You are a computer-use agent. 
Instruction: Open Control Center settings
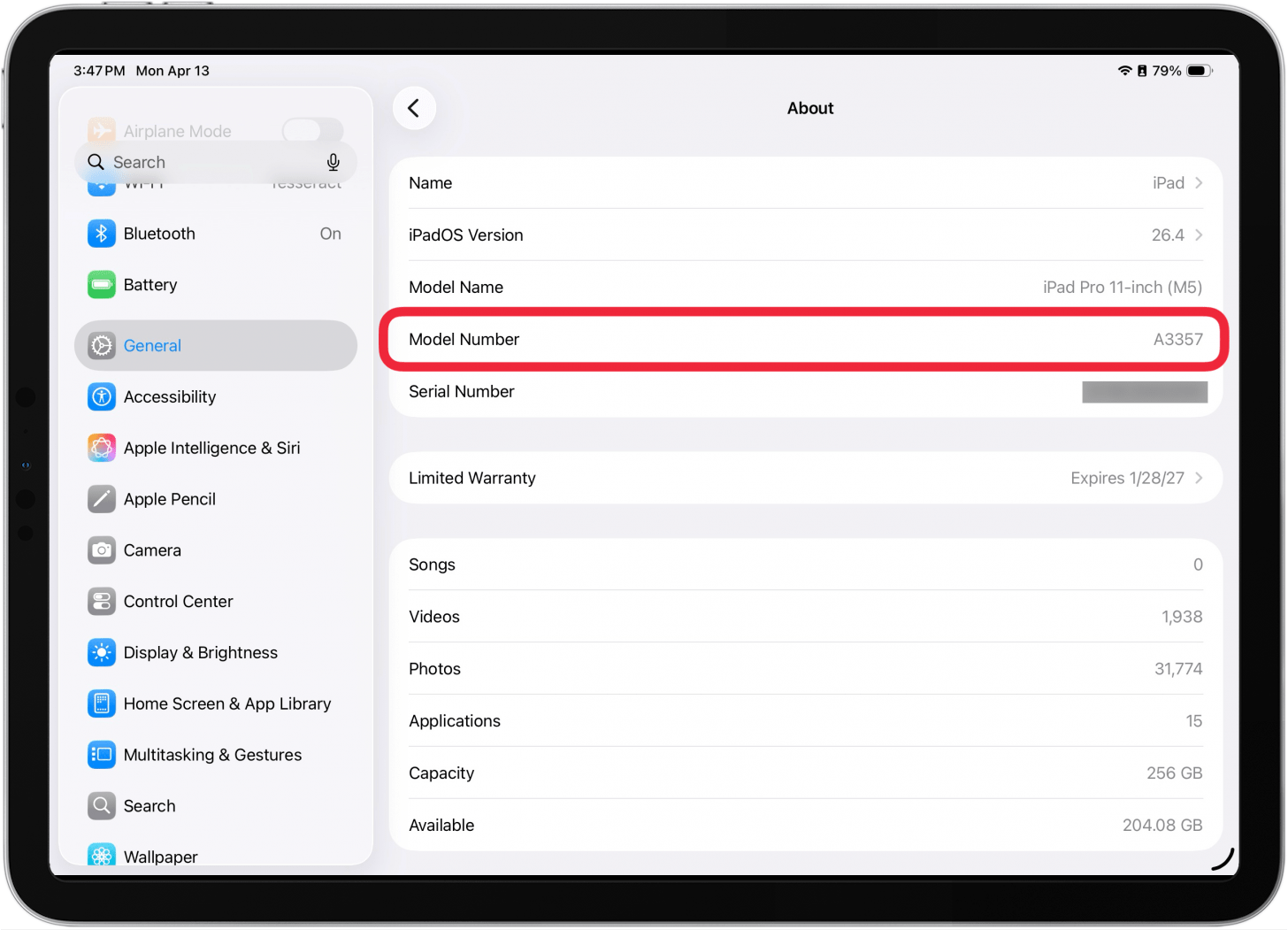tap(216, 602)
